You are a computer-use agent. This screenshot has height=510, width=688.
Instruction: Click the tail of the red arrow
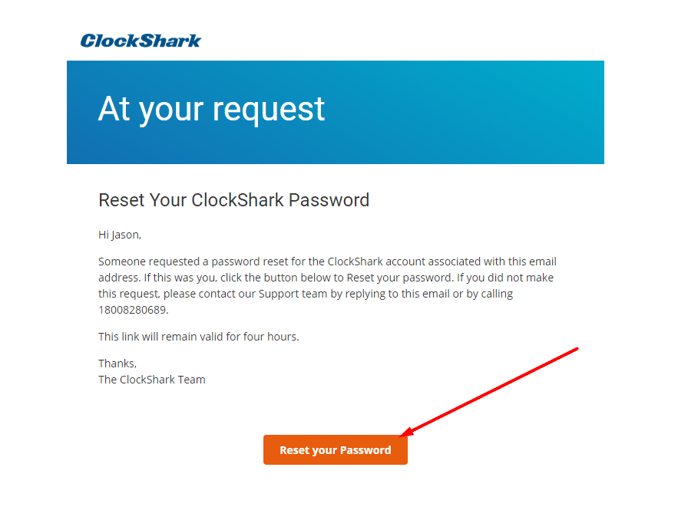[x=576, y=349]
